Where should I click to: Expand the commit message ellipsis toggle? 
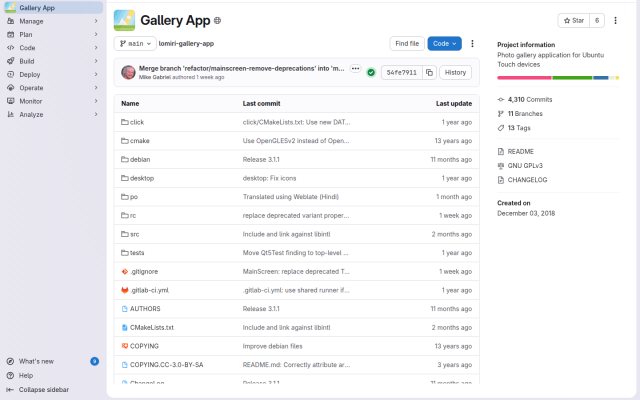[356, 69]
